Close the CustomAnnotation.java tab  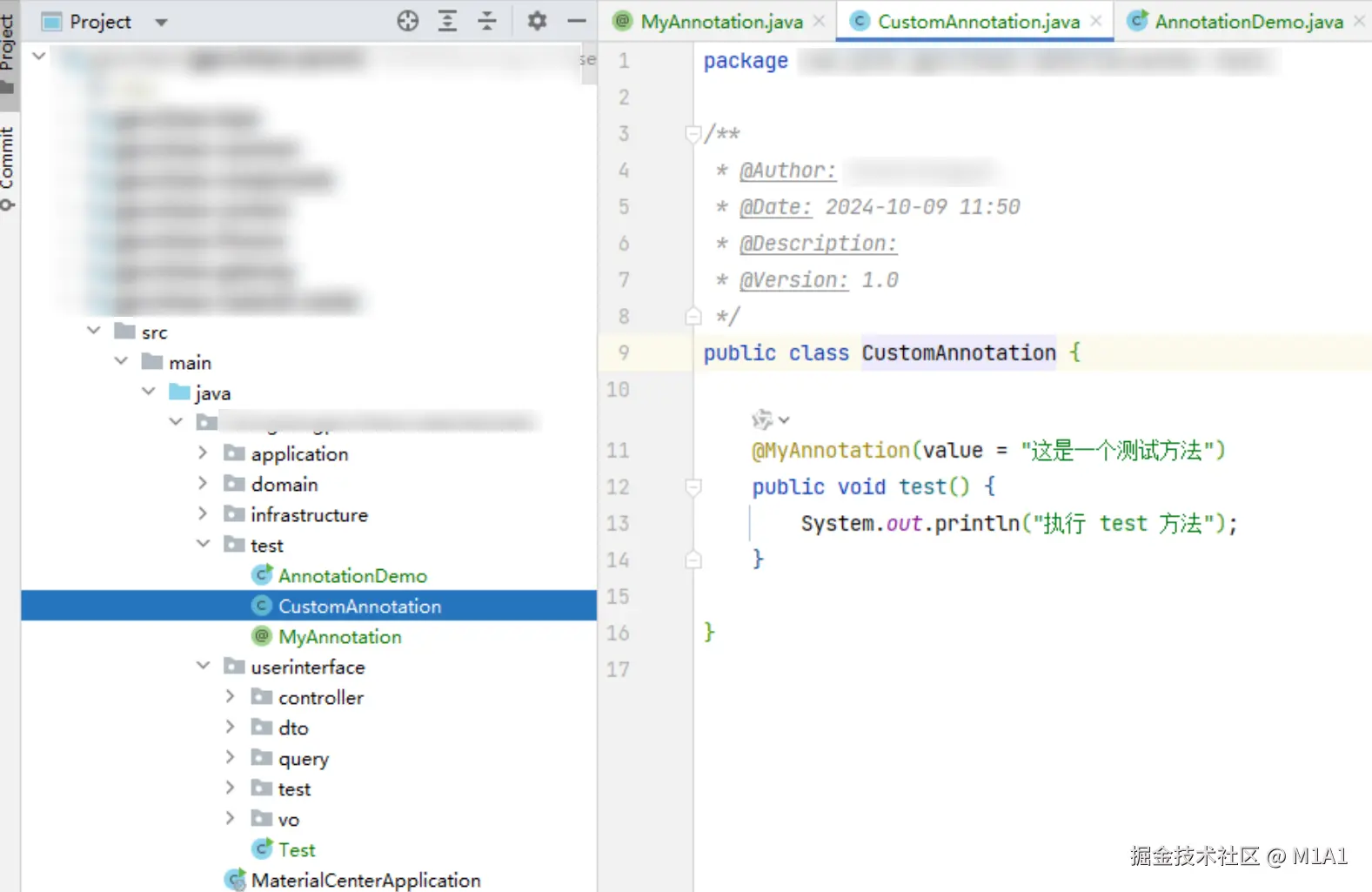(x=1096, y=21)
